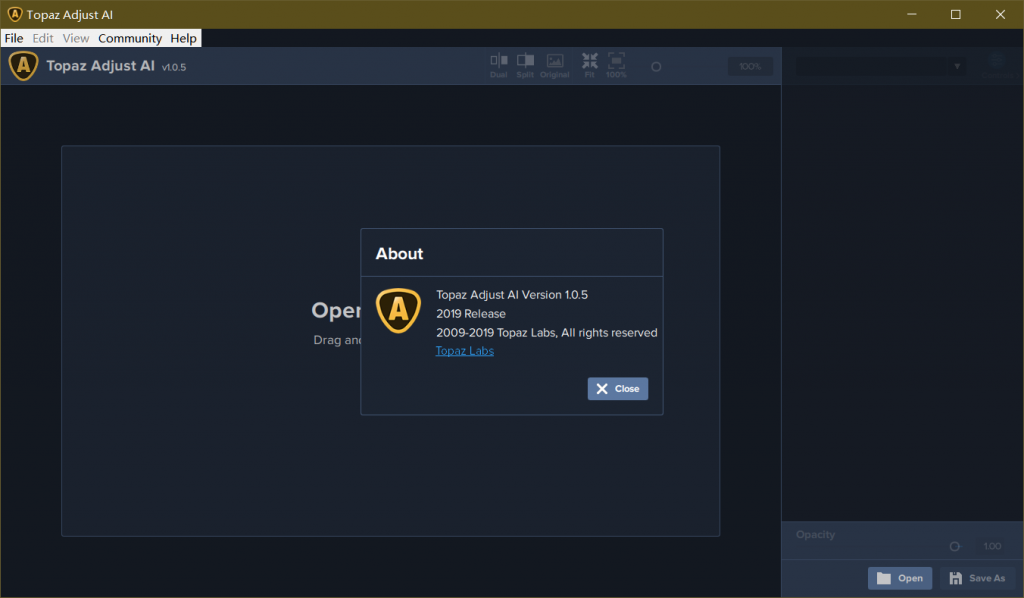Switch to Dual view mode
This screenshot has width=1024, height=598.
[x=499, y=64]
